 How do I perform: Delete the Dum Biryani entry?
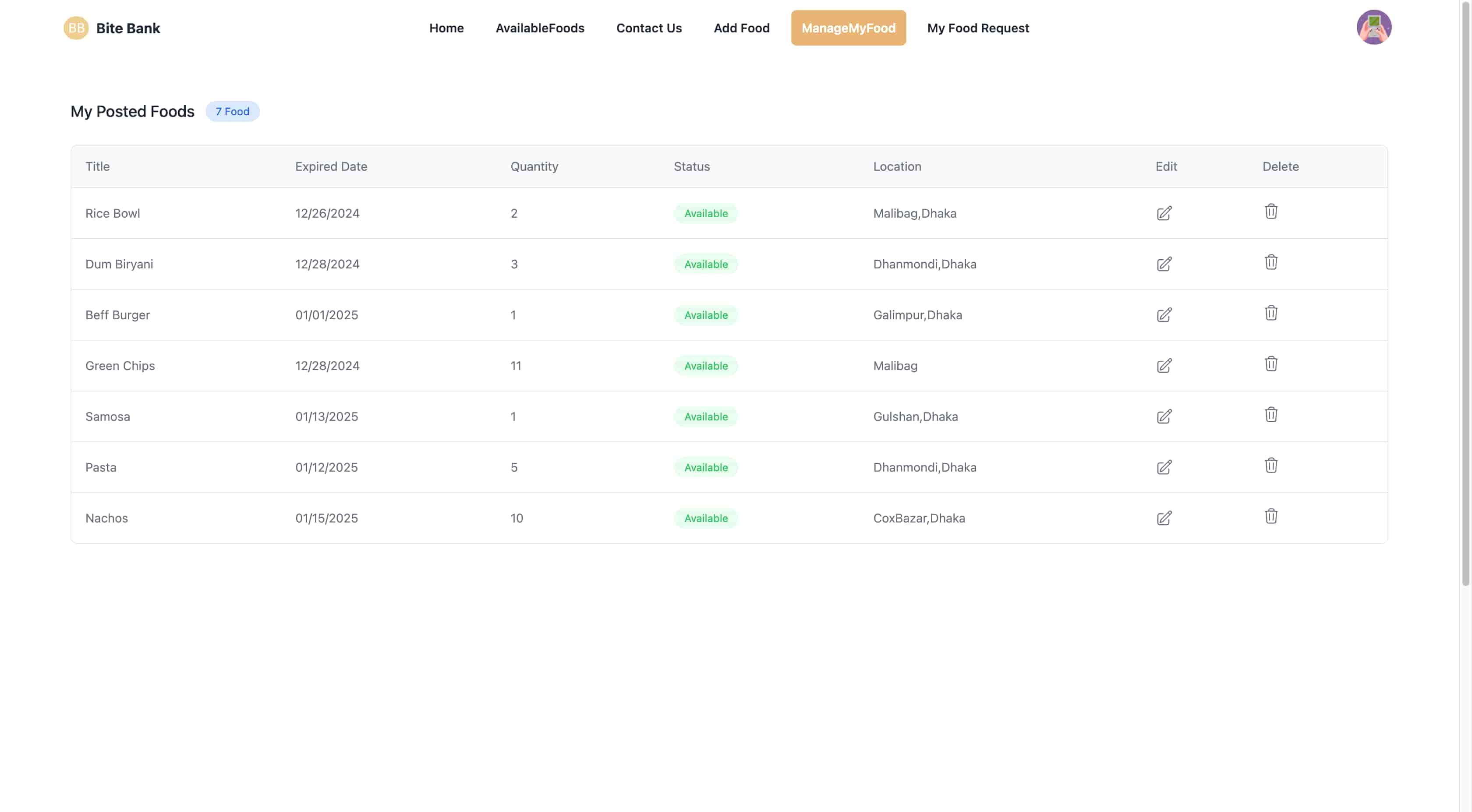pos(1271,262)
